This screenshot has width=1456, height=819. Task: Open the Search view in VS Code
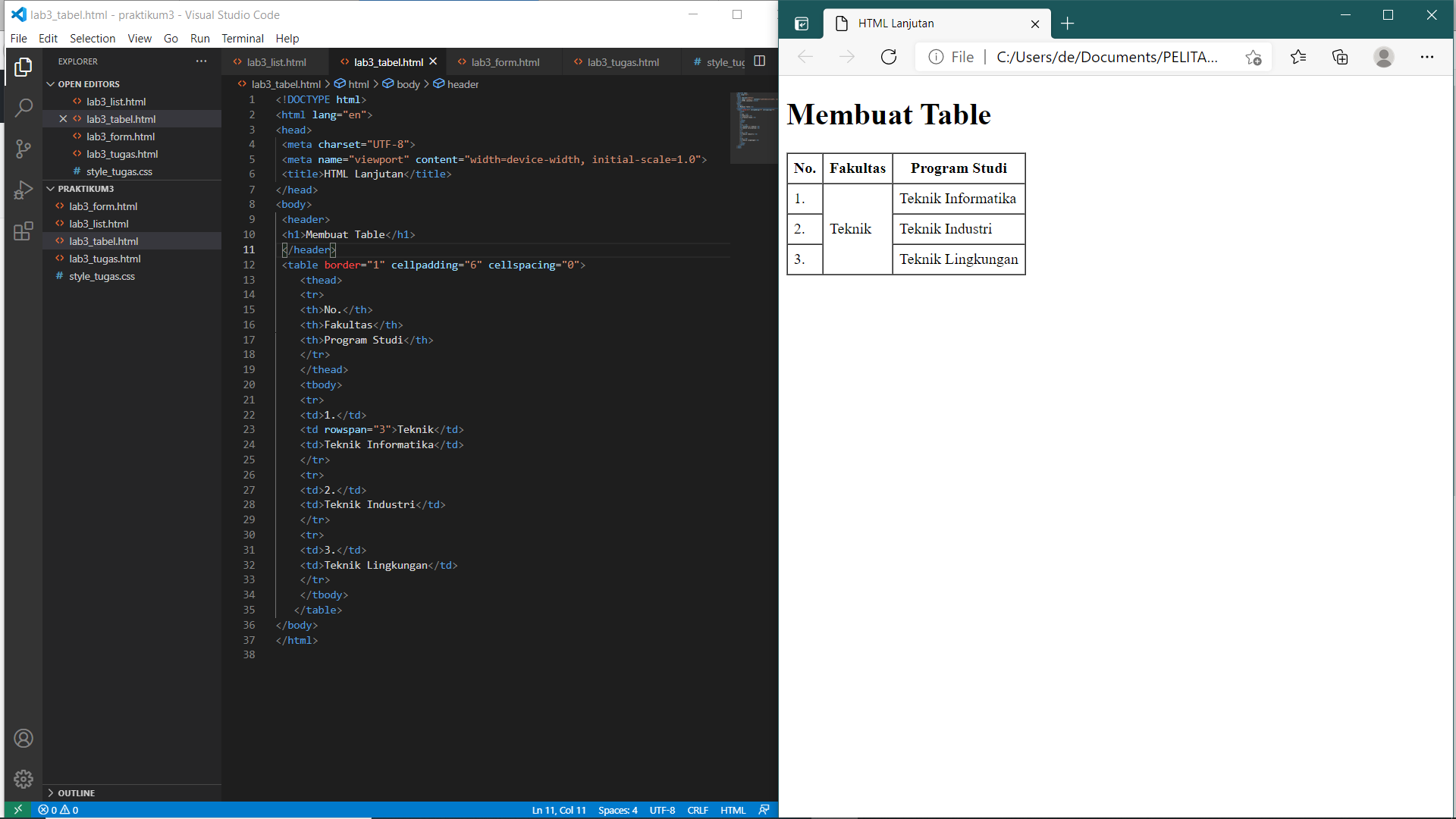tap(24, 108)
